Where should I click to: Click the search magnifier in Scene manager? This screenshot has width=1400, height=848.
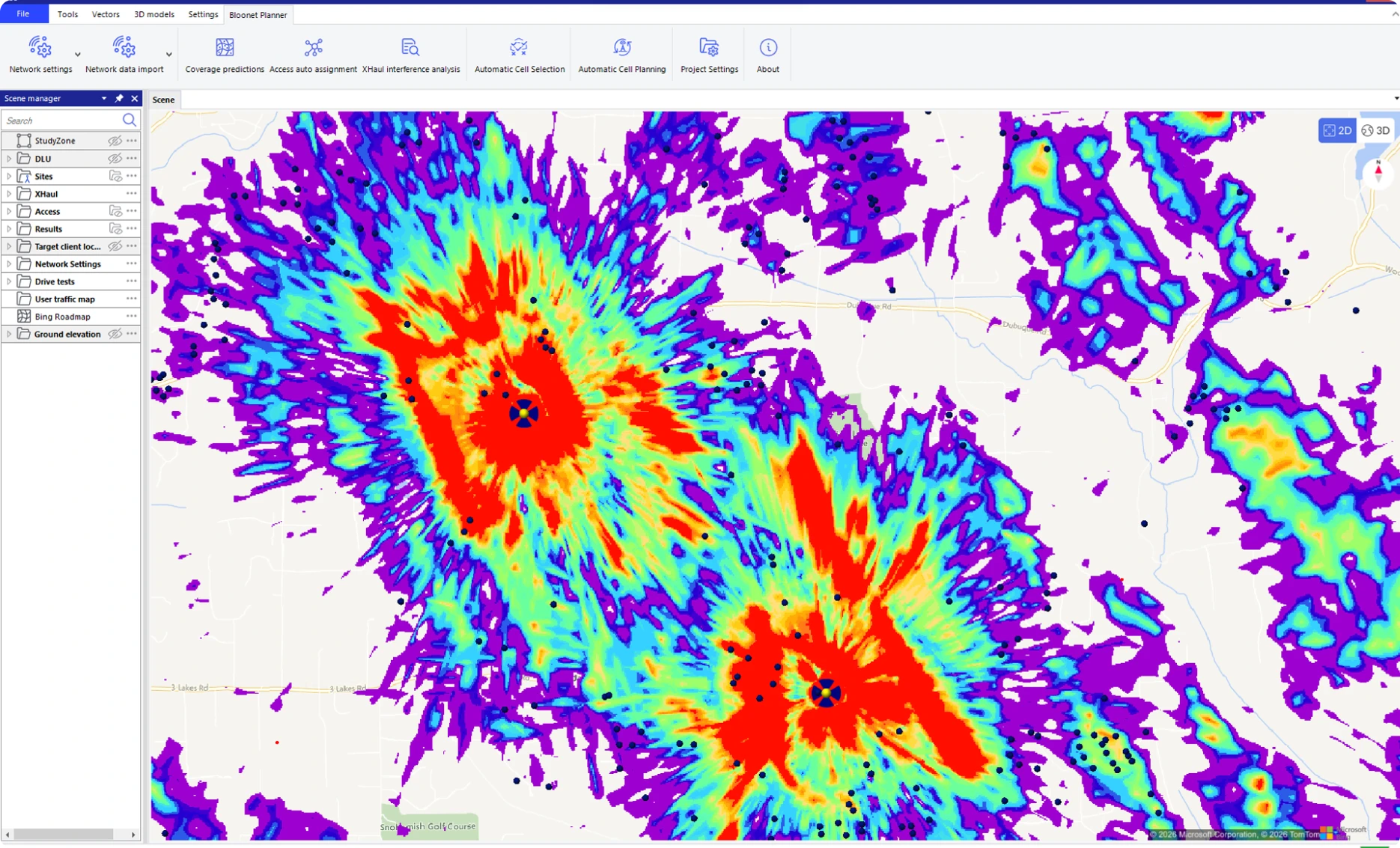pyautogui.click(x=130, y=120)
